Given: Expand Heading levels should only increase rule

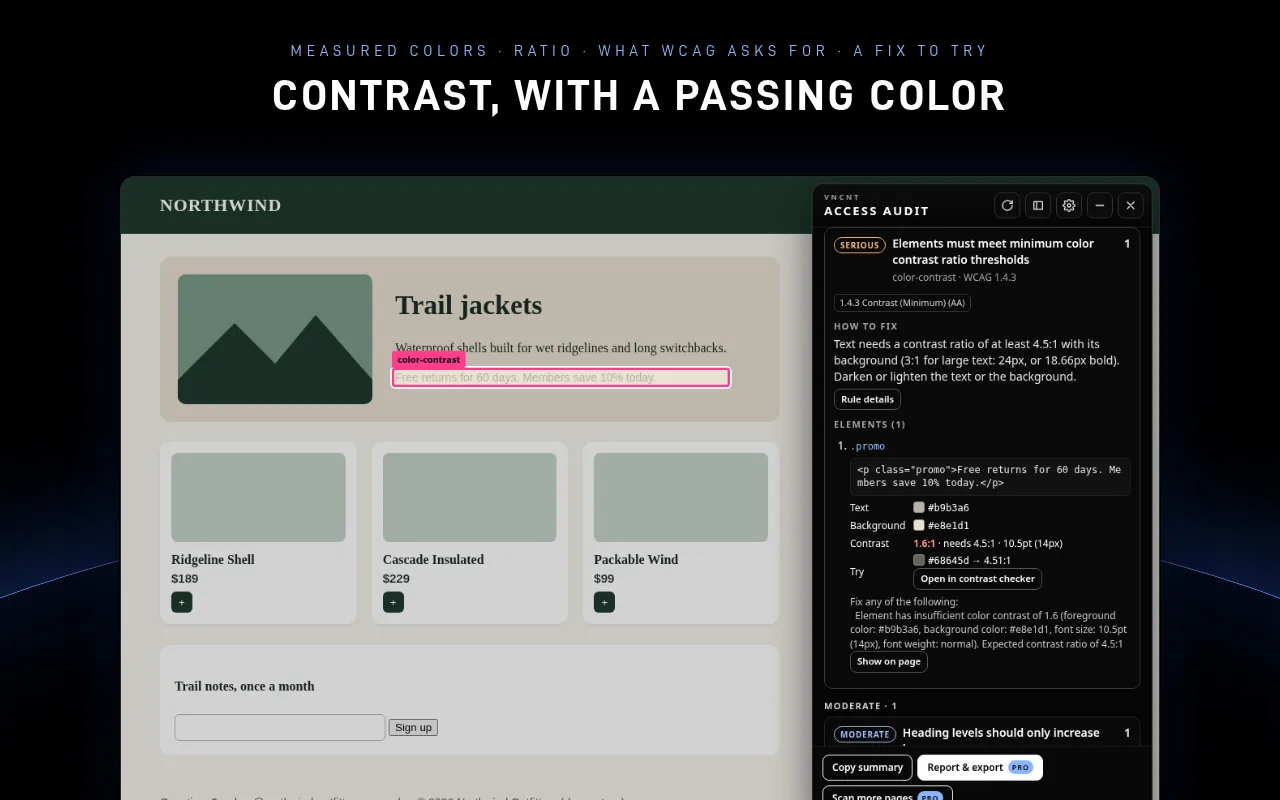Looking at the screenshot, I should pos(1001,733).
